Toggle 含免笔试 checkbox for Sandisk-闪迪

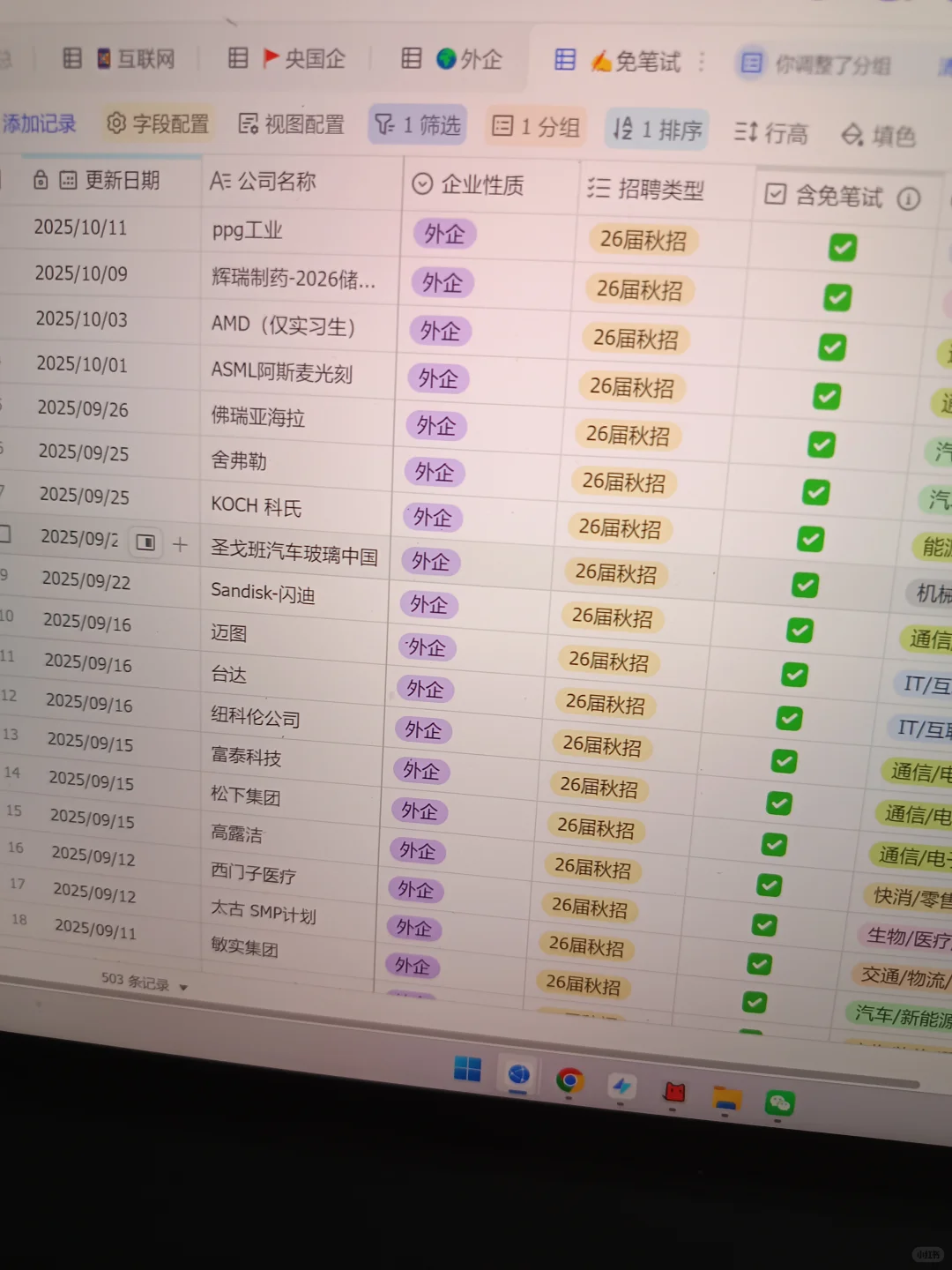tap(800, 630)
